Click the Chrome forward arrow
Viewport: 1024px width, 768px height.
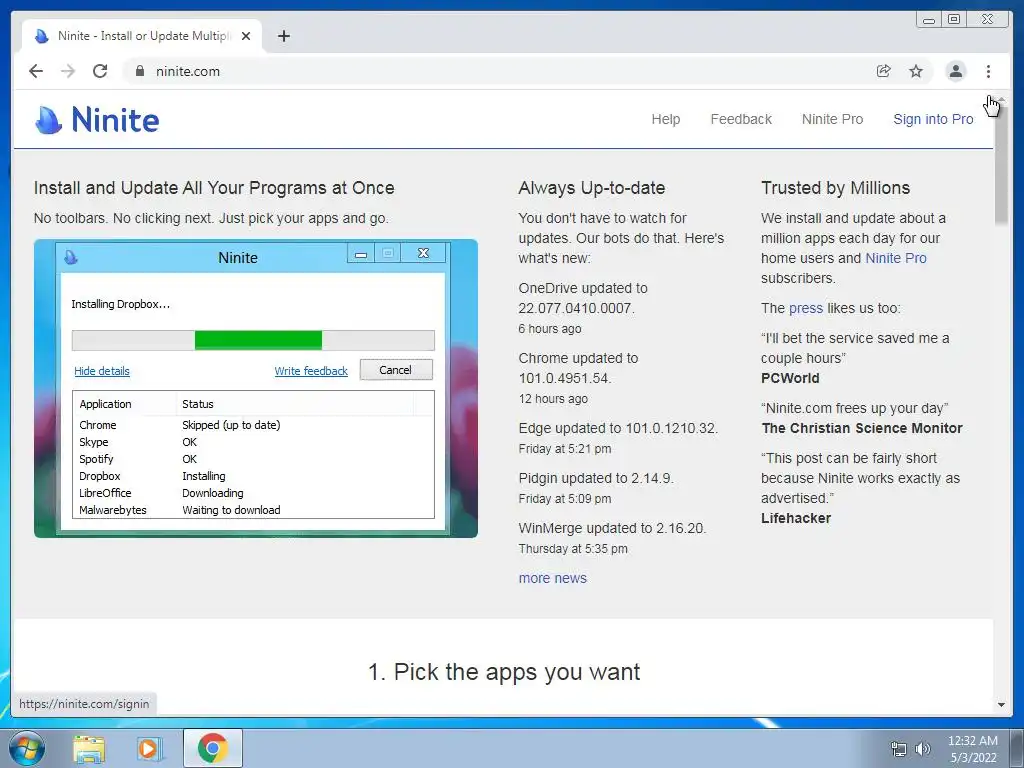[68, 71]
